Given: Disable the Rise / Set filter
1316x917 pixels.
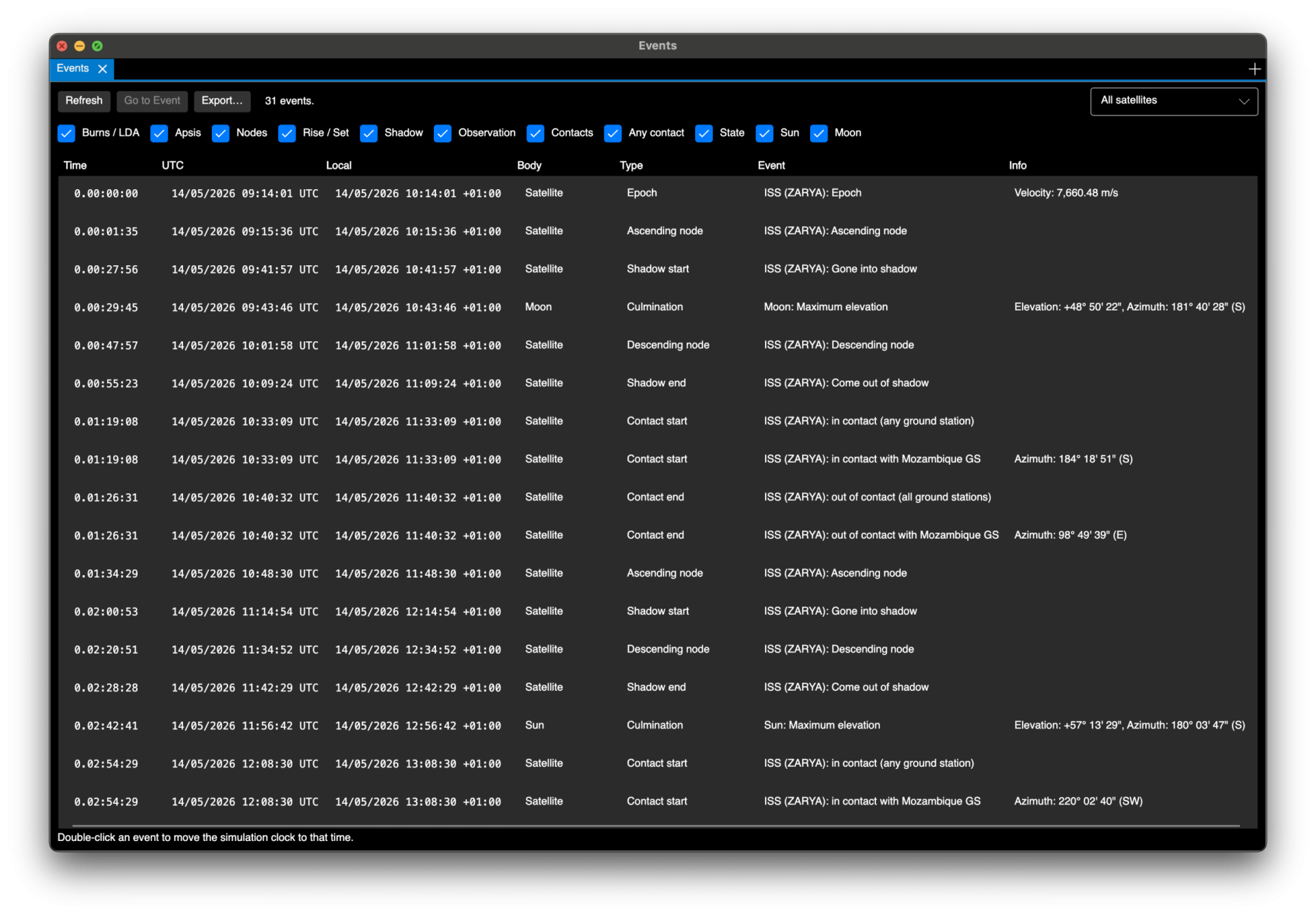Looking at the screenshot, I should click(287, 133).
